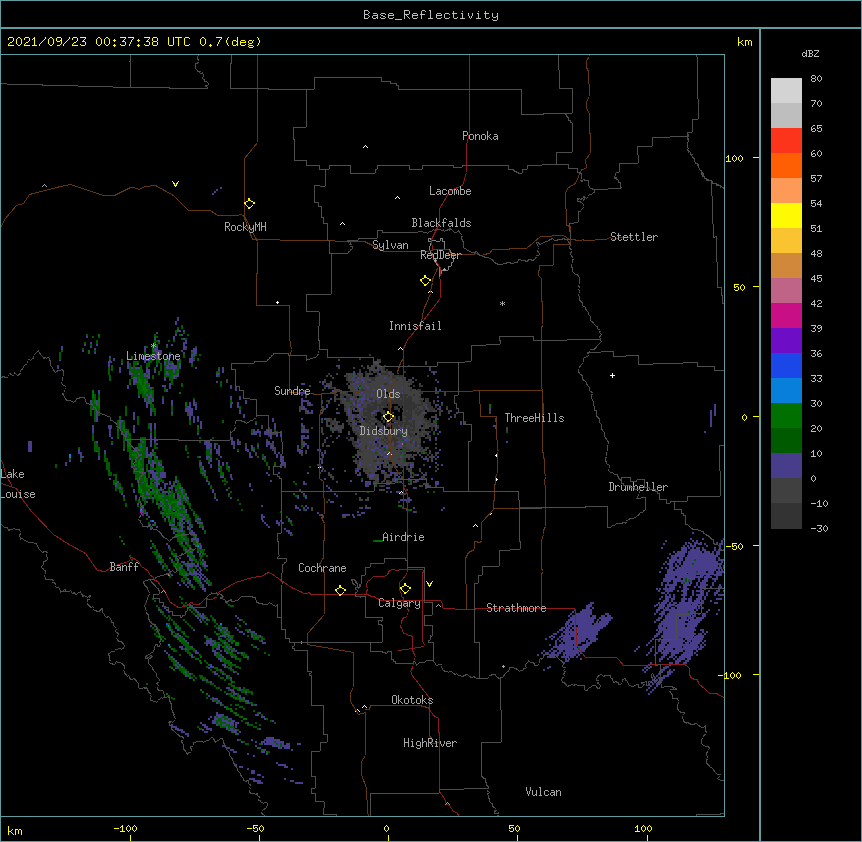Click the 0.7(deg) elevation angle text
This screenshot has width=862, height=842.
230,42
